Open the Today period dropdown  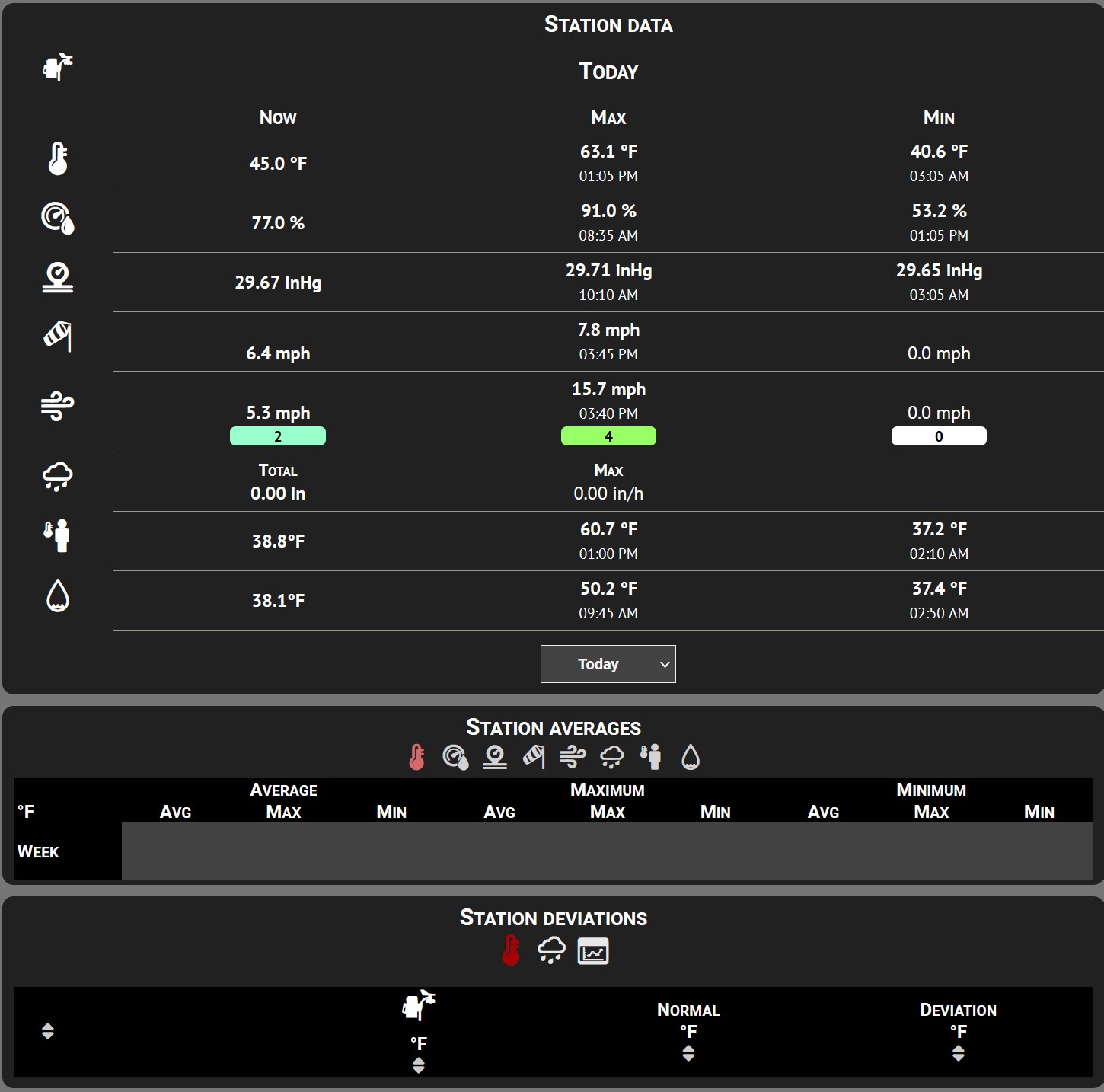(608, 664)
